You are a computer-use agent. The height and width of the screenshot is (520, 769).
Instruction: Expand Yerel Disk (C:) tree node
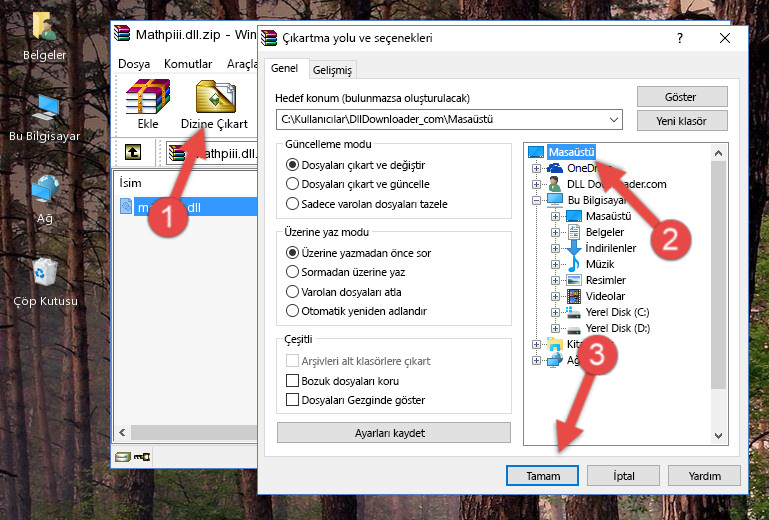555,312
